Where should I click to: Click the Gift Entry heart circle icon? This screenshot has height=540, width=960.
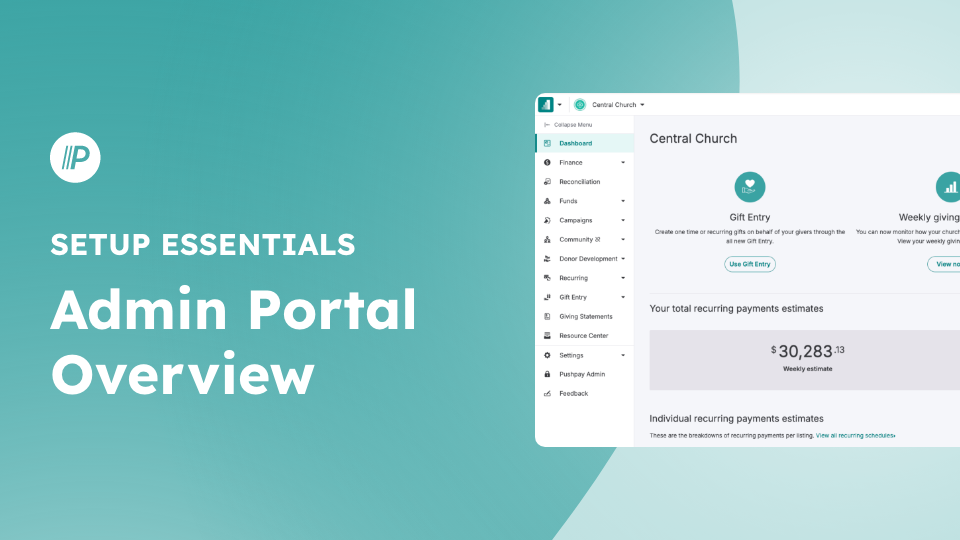750,187
